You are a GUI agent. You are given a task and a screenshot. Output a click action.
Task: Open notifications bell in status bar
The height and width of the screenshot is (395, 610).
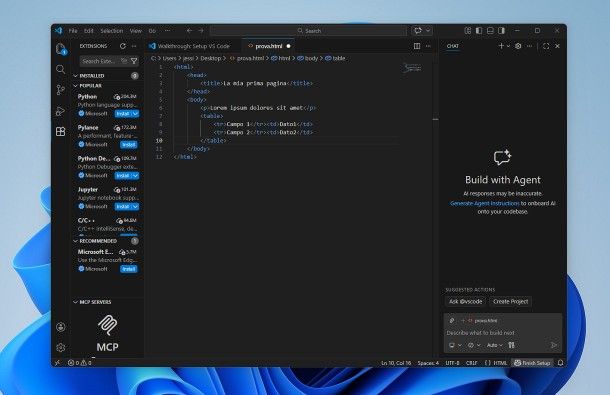[561, 363]
